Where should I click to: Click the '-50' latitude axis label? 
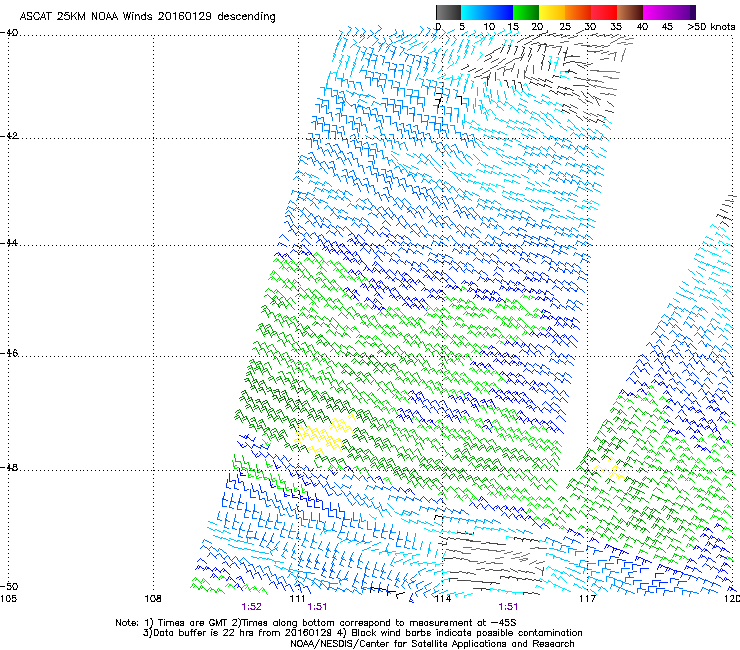[9, 586]
